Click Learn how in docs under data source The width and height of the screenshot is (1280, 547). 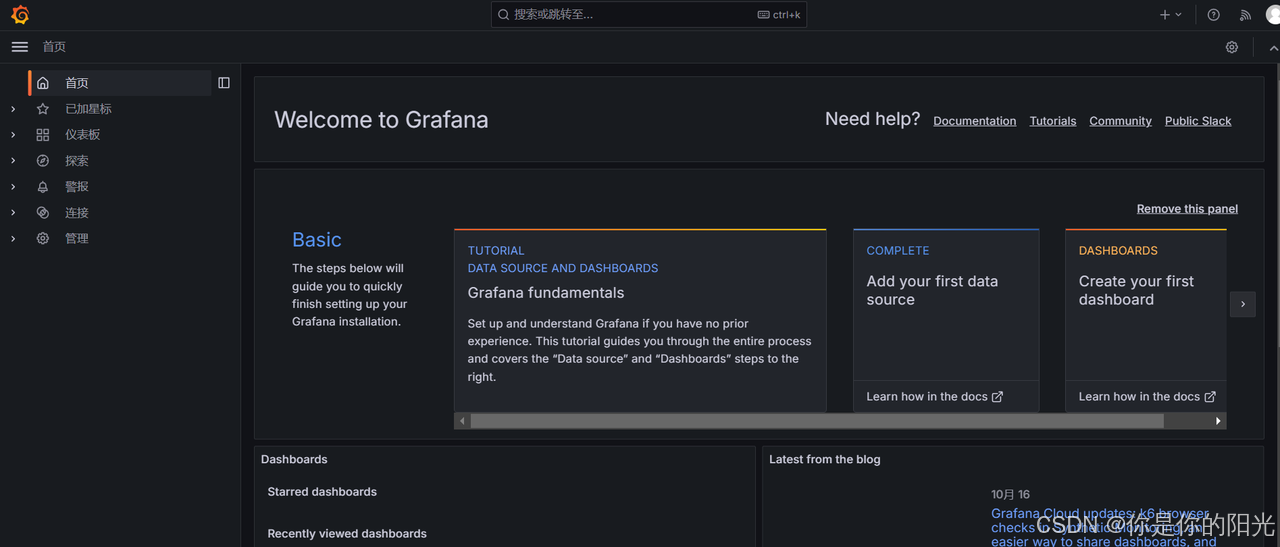934,397
